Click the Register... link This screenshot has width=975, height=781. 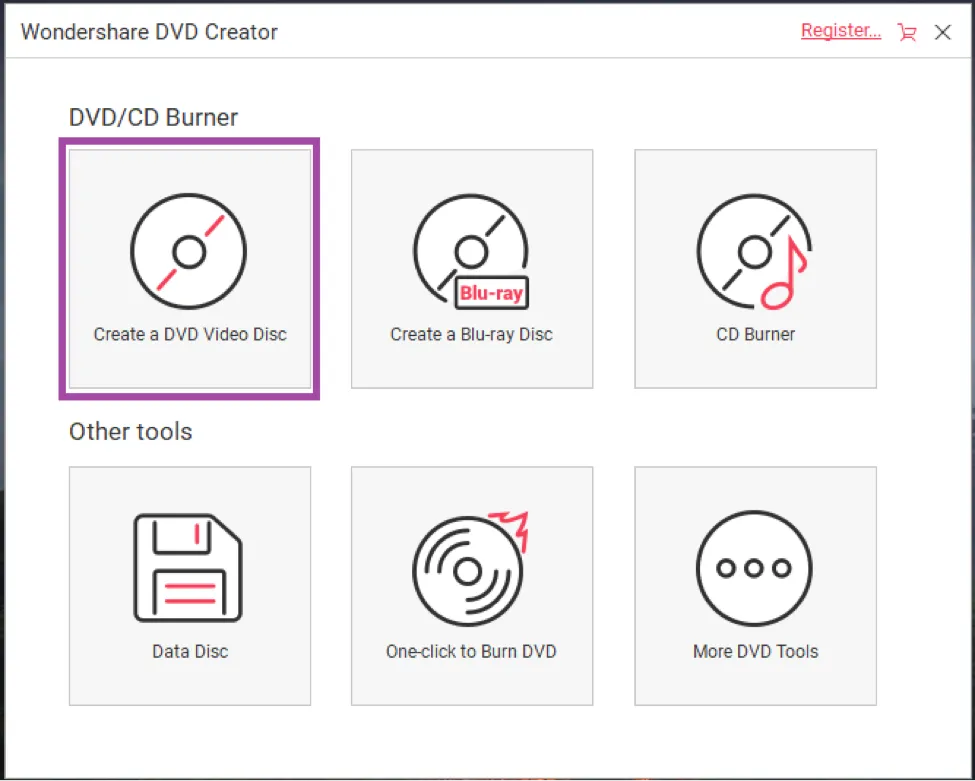(x=841, y=30)
